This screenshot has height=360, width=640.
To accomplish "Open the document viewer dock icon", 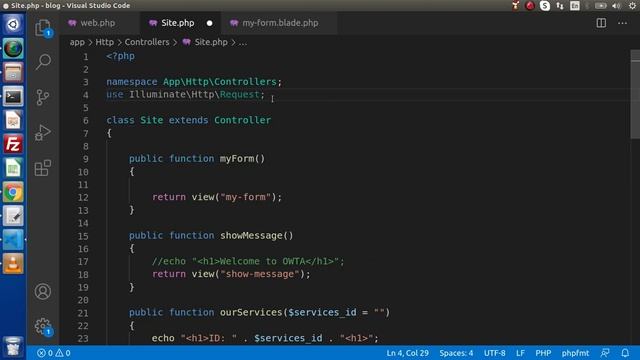I will pos(13,120).
